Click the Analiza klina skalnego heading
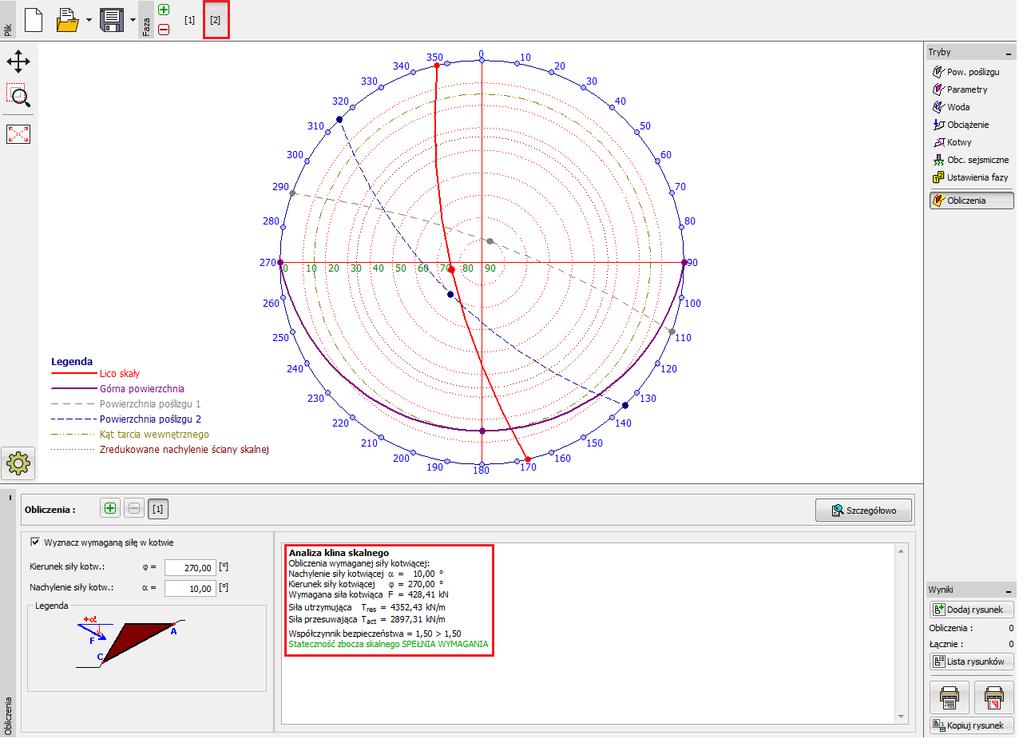 [339, 552]
